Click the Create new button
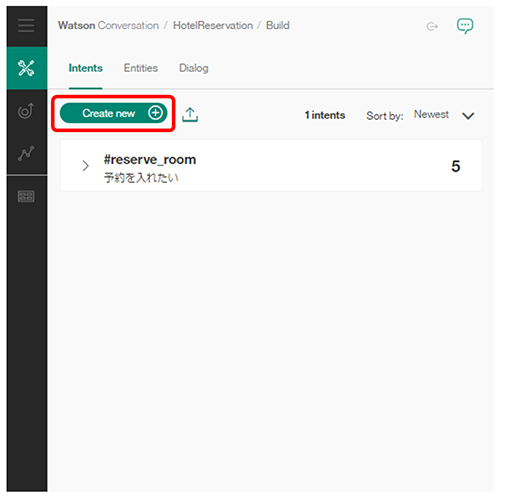Screen dimensions: 512x500 pyautogui.click(x=114, y=113)
